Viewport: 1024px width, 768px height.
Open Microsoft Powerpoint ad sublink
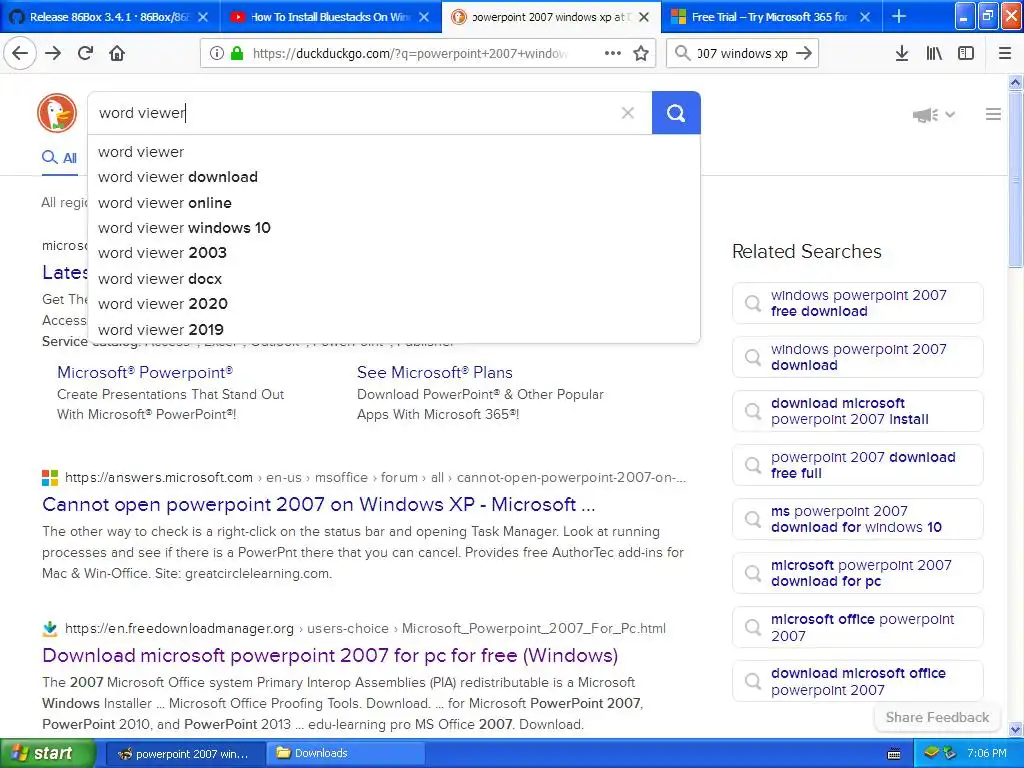click(145, 372)
